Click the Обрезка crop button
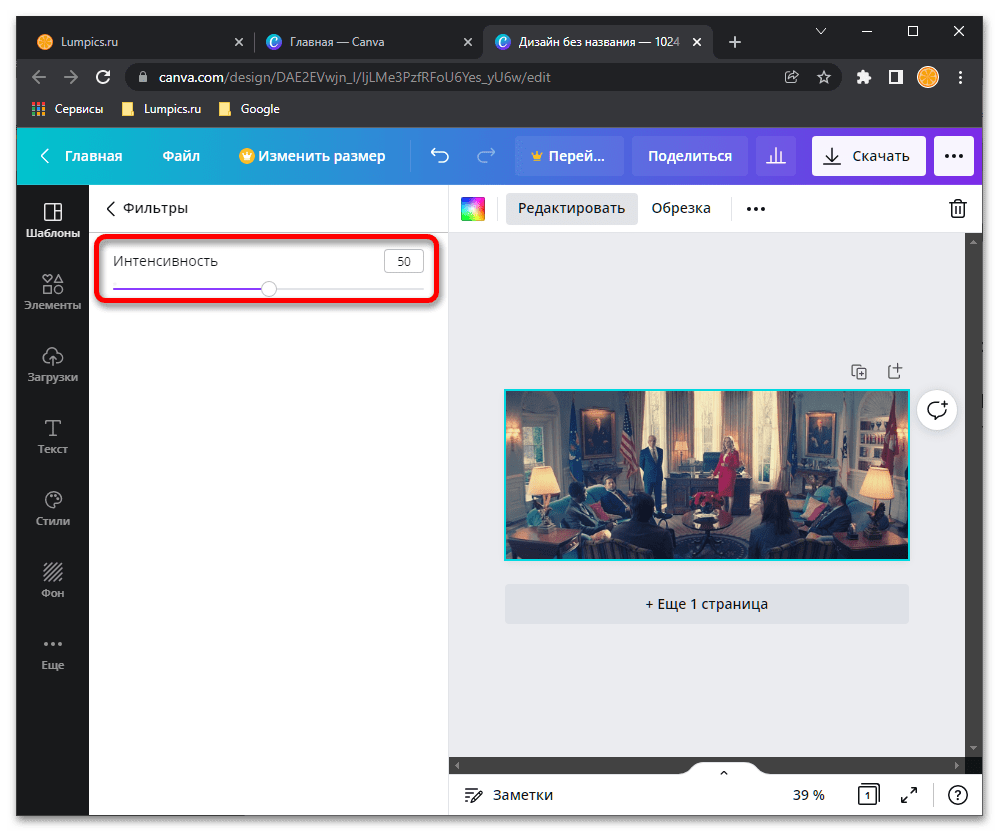 680,208
